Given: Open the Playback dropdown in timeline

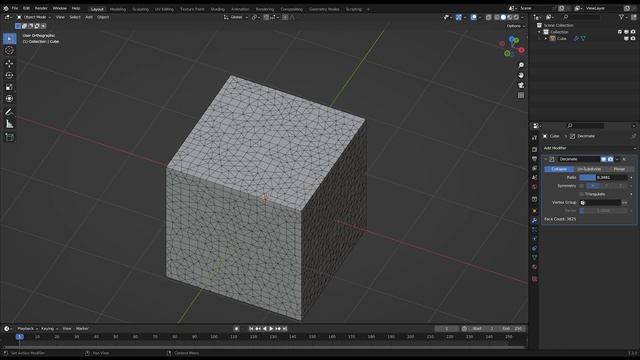Looking at the screenshot, I should point(27,329).
